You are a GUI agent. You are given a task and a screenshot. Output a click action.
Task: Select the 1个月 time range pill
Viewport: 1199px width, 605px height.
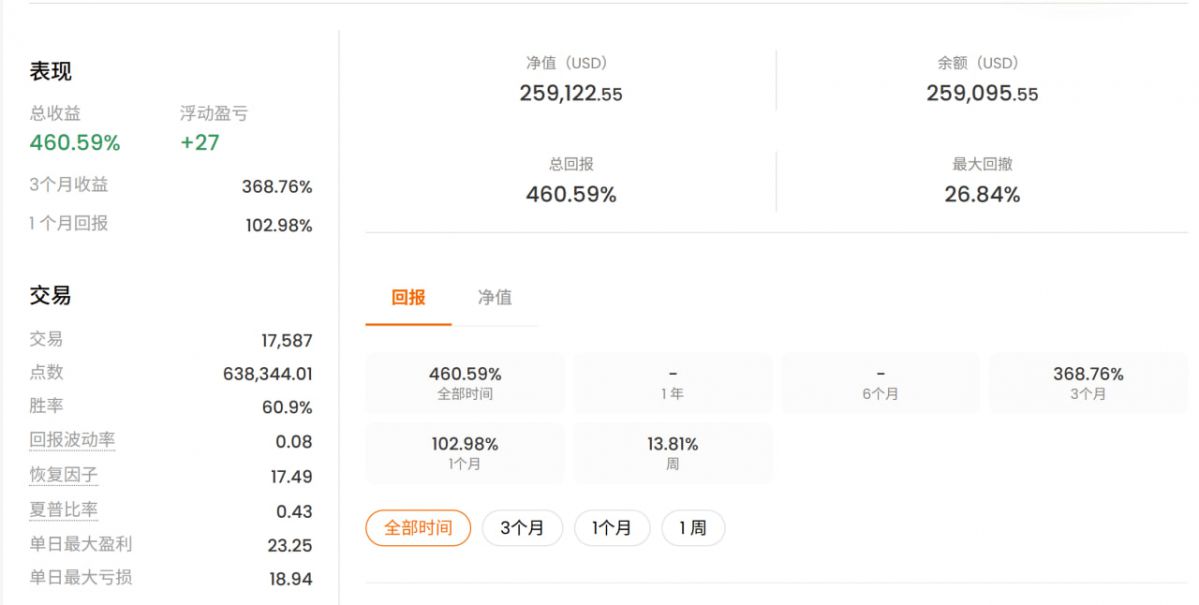point(612,528)
